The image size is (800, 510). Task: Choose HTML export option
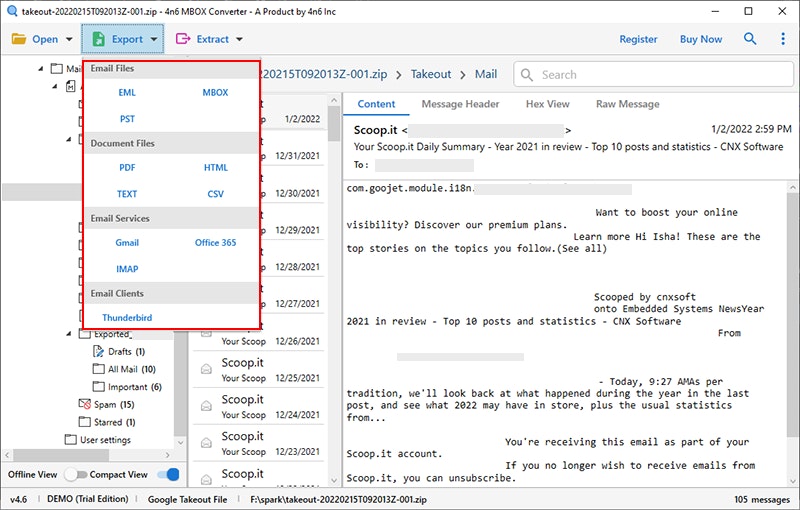tap(216, 167)
